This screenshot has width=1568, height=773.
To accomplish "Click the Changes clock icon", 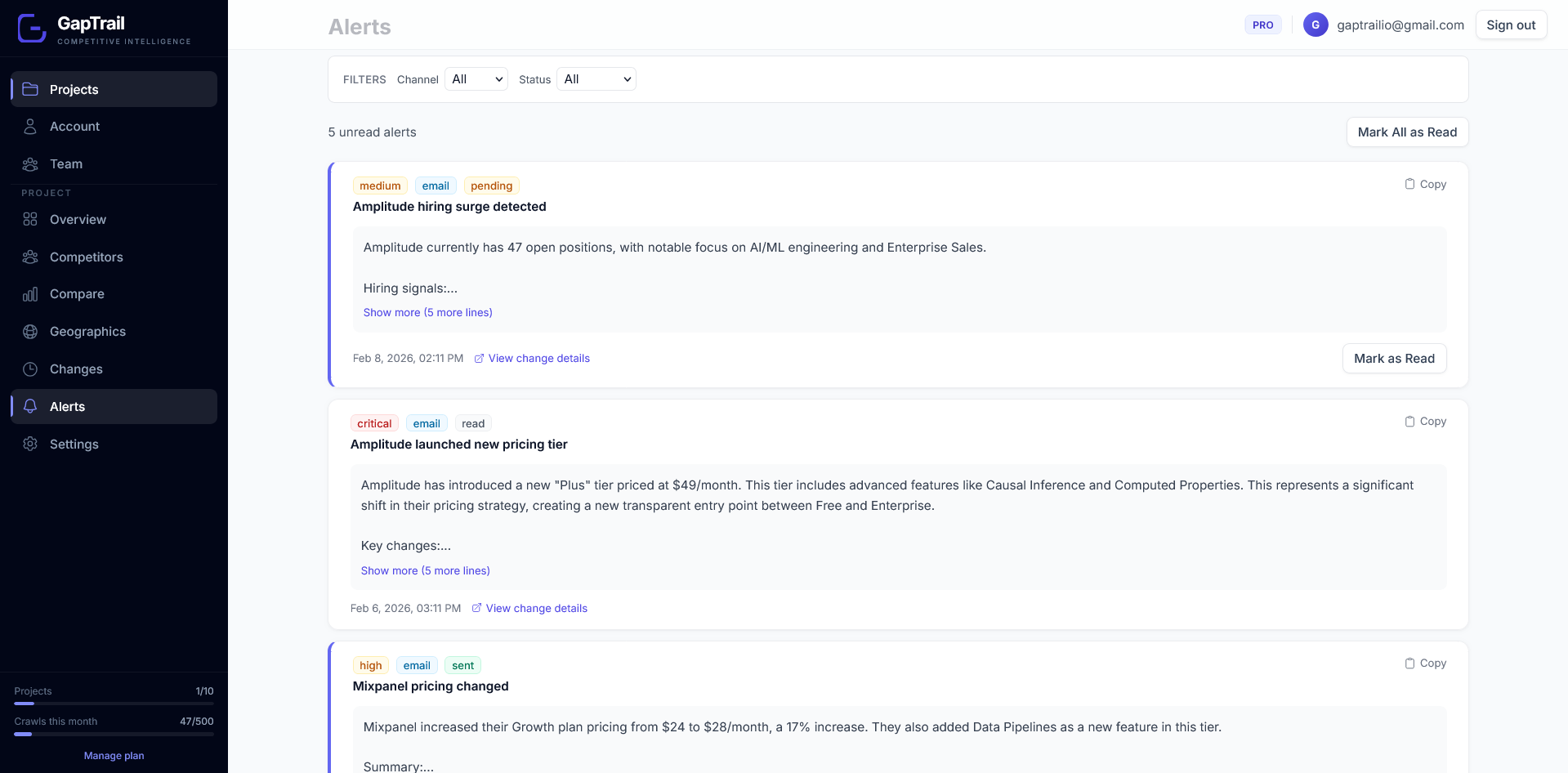I will 30,369.
